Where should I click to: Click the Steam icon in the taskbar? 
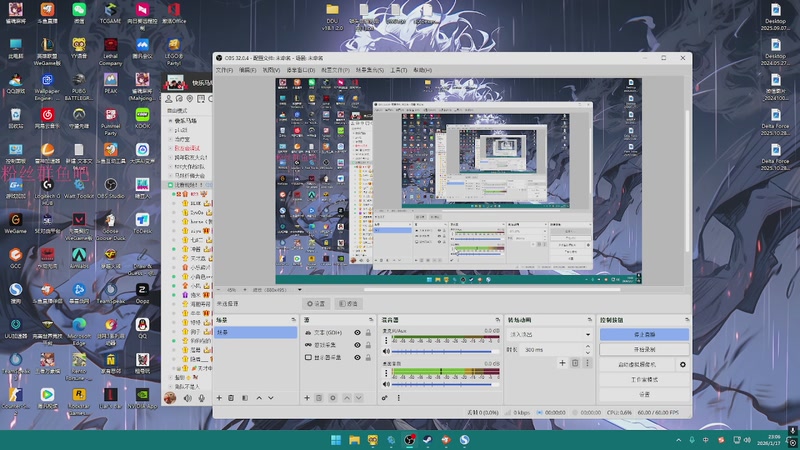(428, 440)
